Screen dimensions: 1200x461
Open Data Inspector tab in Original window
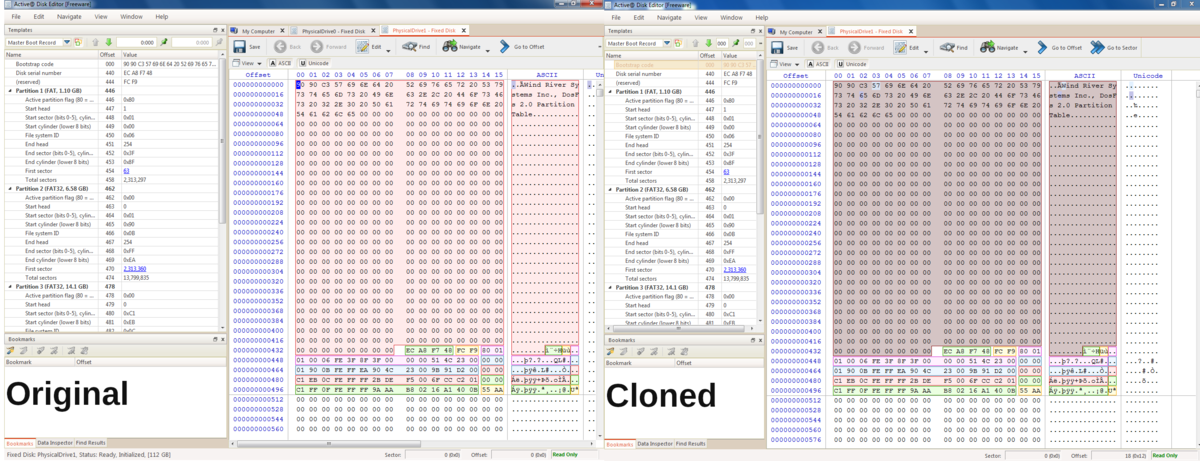pos(53,442)
